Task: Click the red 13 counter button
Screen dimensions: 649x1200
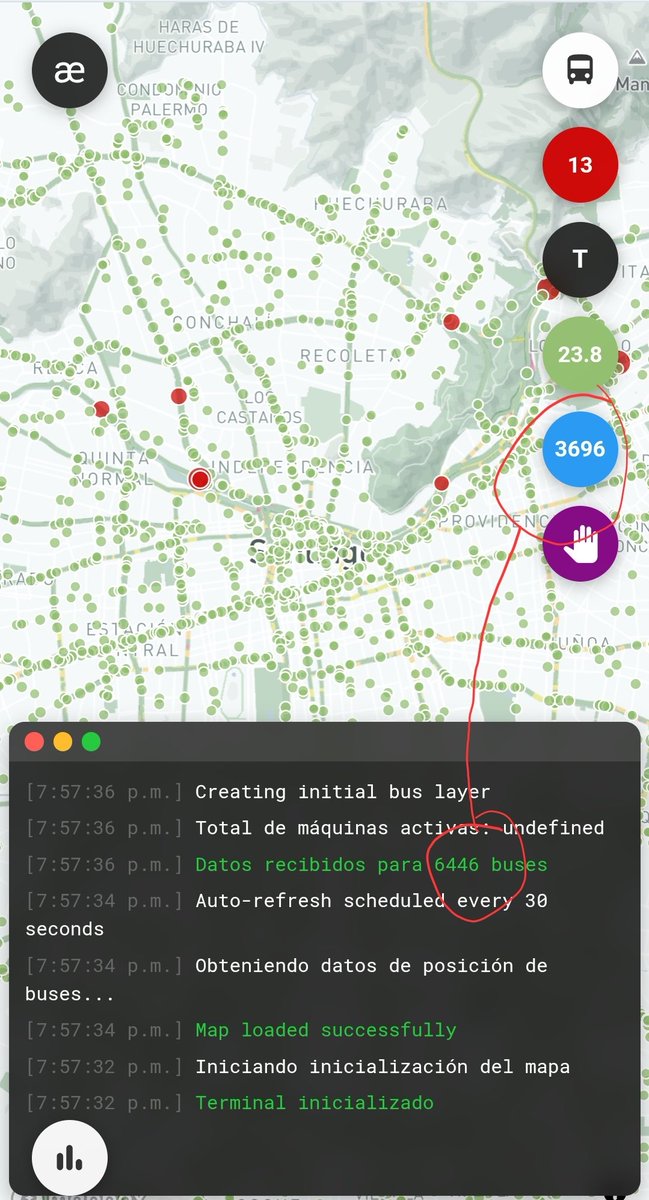Action: [x=580, y=165]
